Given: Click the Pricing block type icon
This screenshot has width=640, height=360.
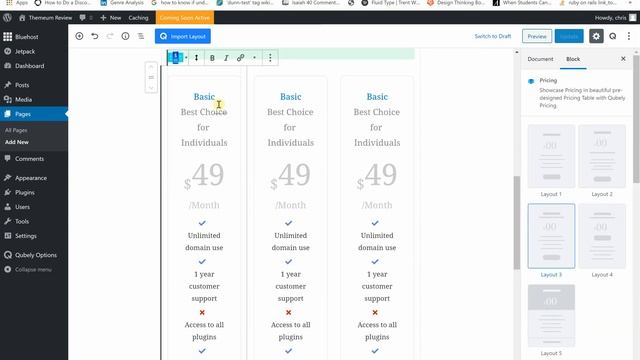Looking at the screenshot, I should click(x=176, y=58).
